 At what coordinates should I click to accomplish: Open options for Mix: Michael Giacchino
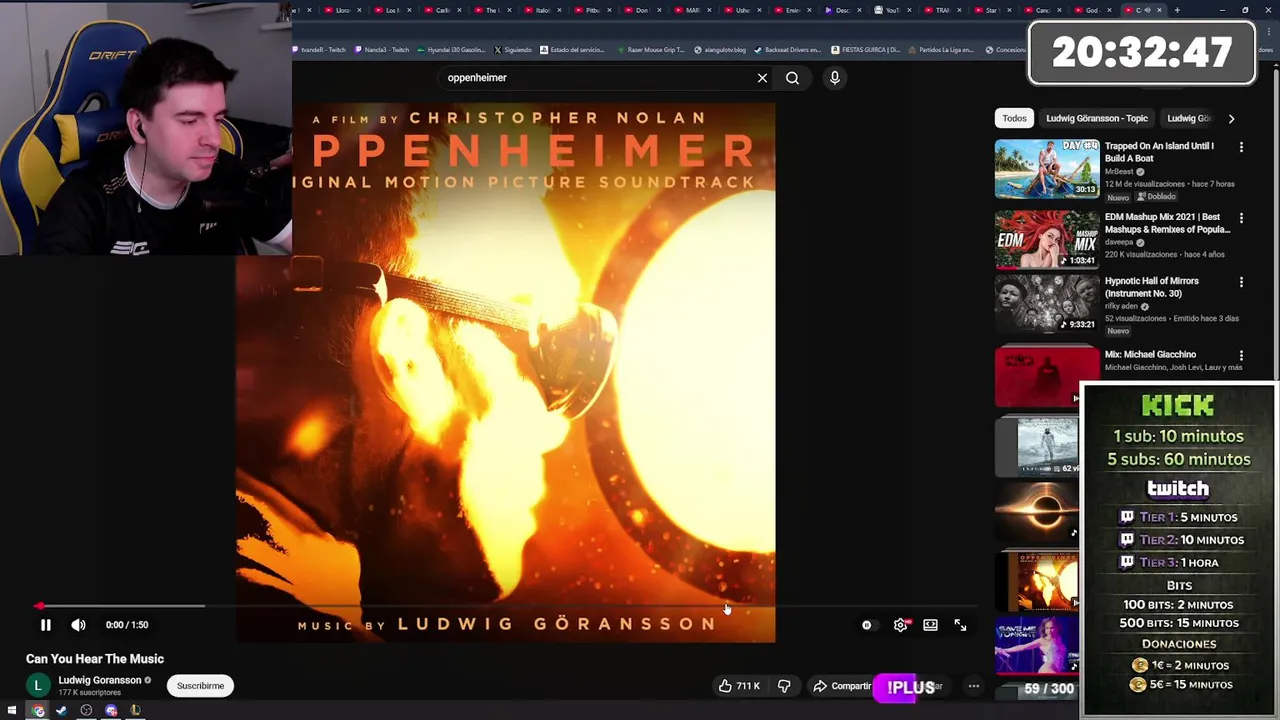[x=1241, y=355]
